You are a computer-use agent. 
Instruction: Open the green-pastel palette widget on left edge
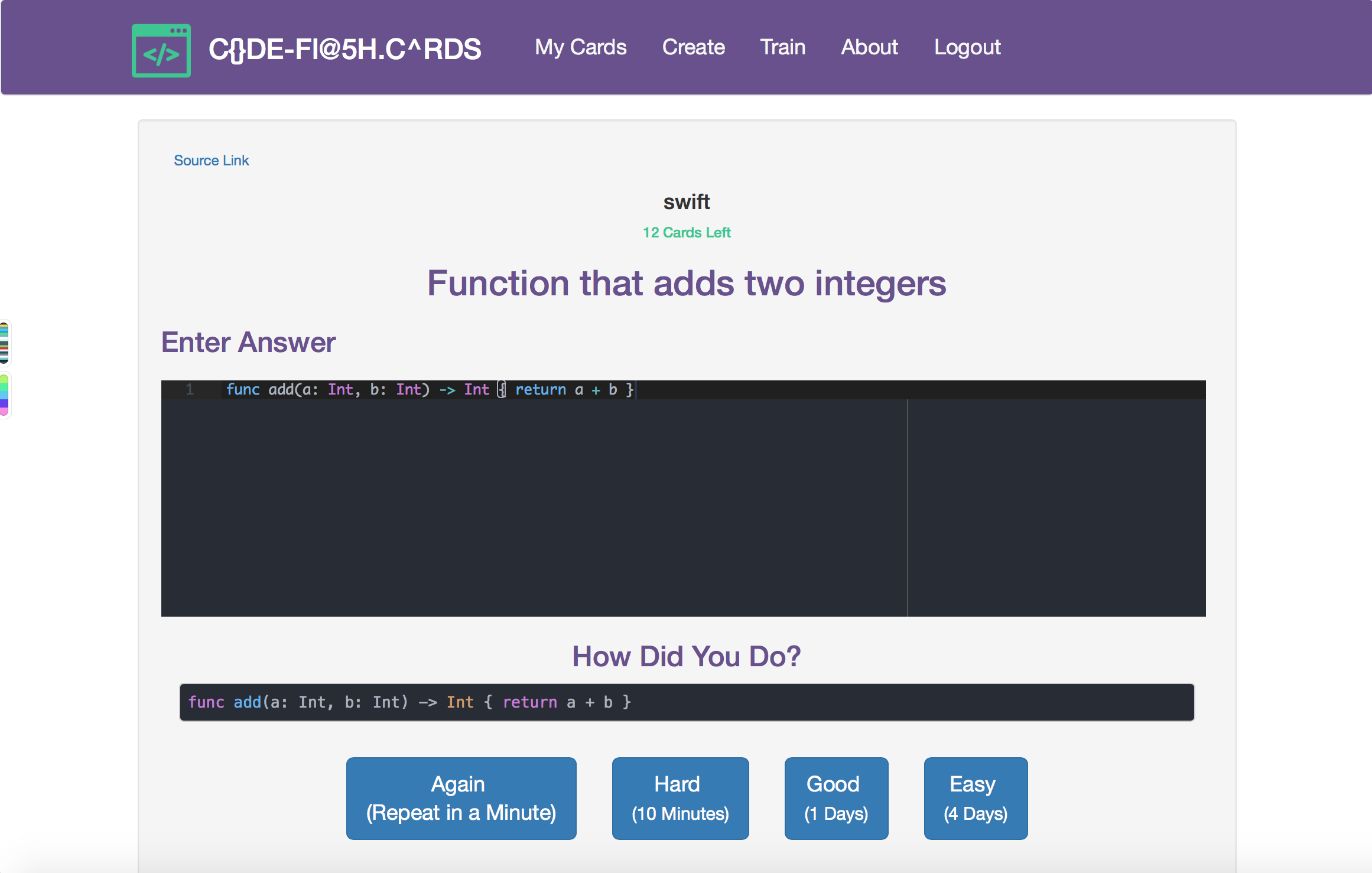click(5, 395)
